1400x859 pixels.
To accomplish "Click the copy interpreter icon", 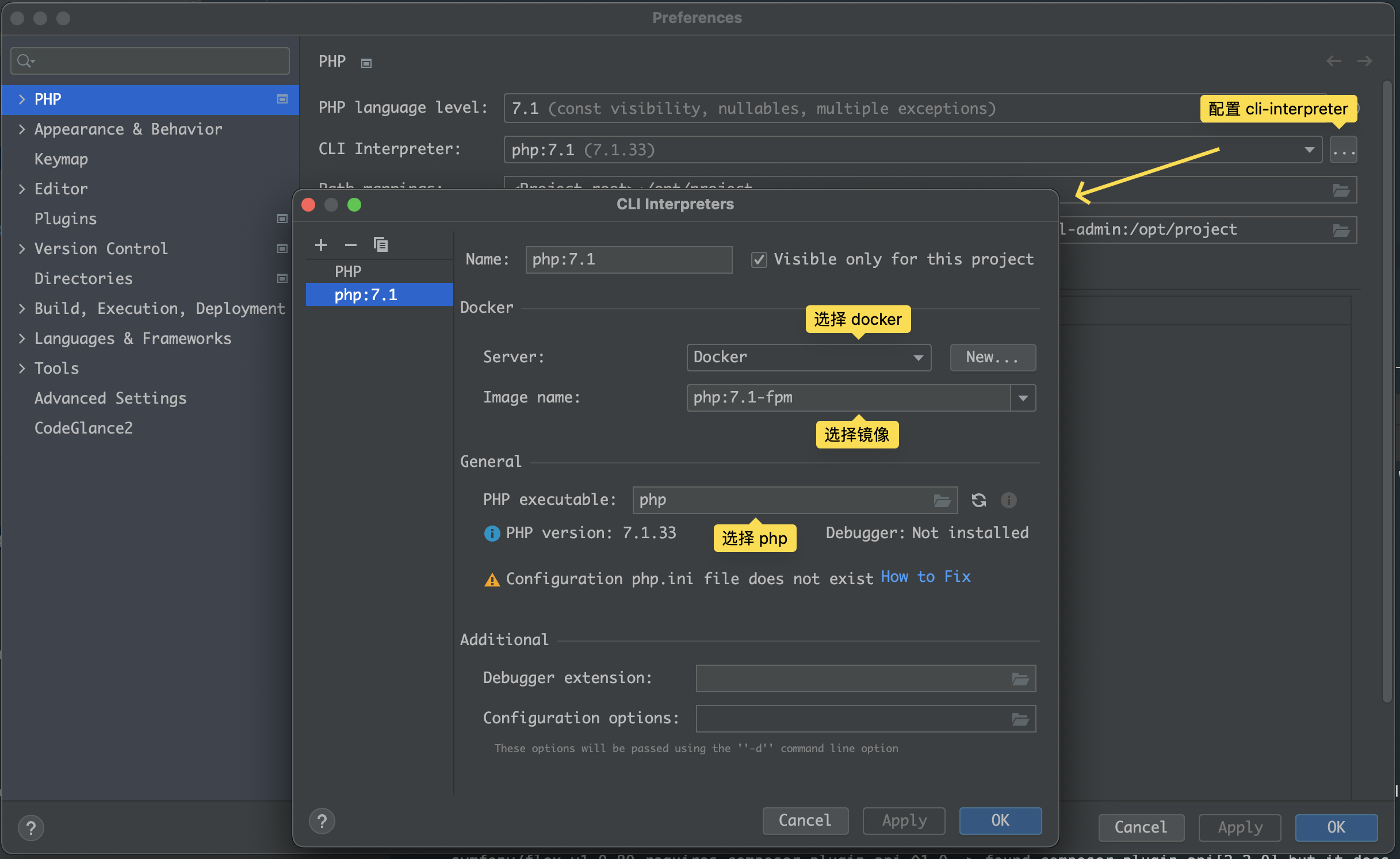I will [380, 245].
